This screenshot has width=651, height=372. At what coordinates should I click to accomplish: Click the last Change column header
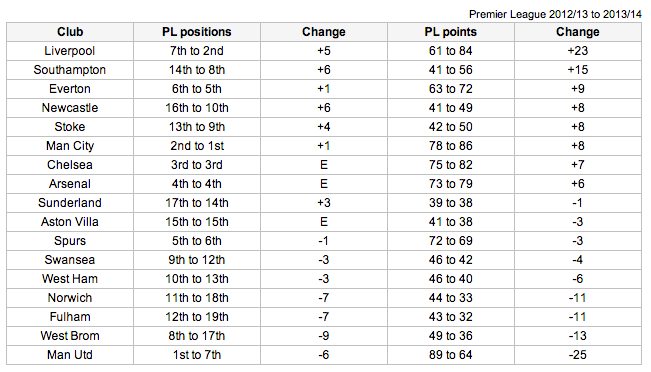click(x=578, y=32)
